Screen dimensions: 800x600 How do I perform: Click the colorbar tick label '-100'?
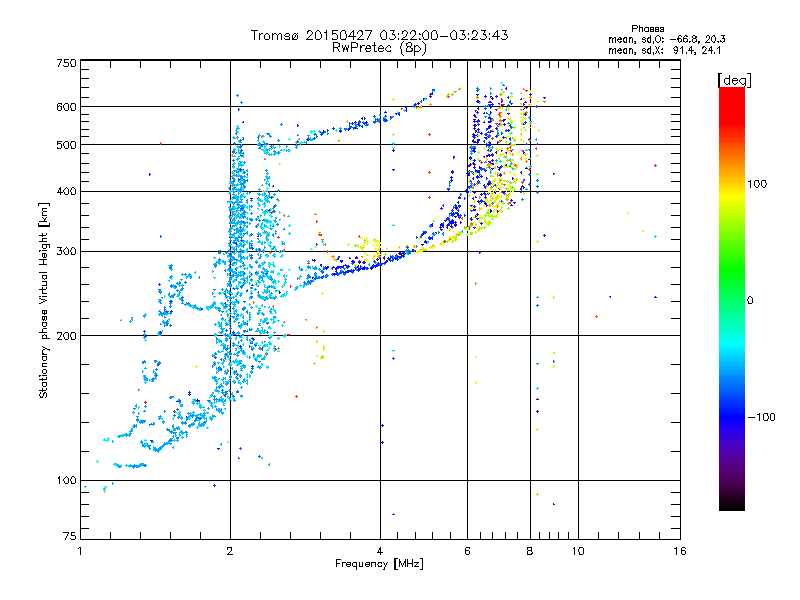762,417
